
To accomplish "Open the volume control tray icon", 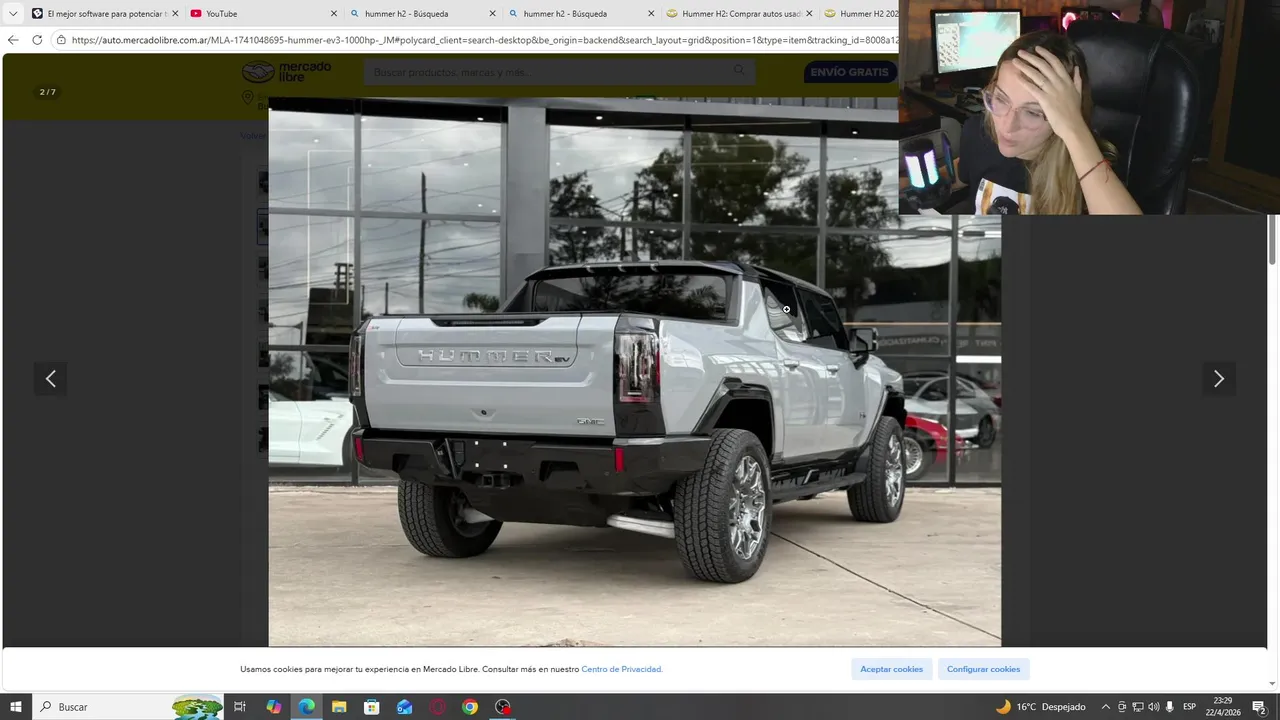I will tap(1154, 707).
